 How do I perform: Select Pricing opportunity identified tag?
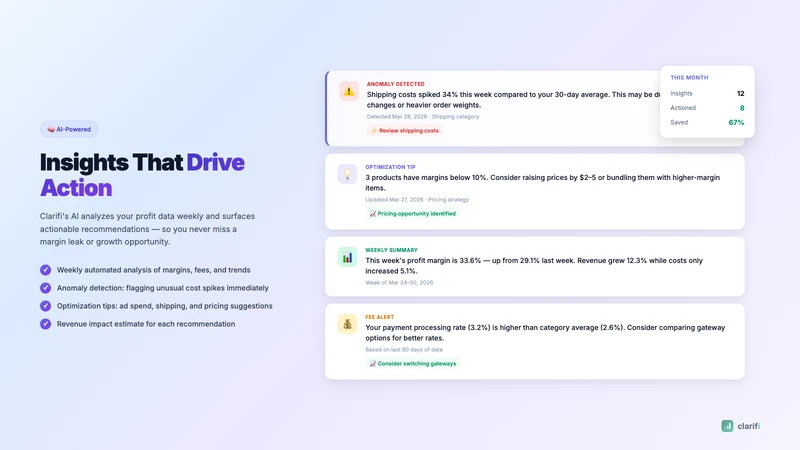pos(412,214)
